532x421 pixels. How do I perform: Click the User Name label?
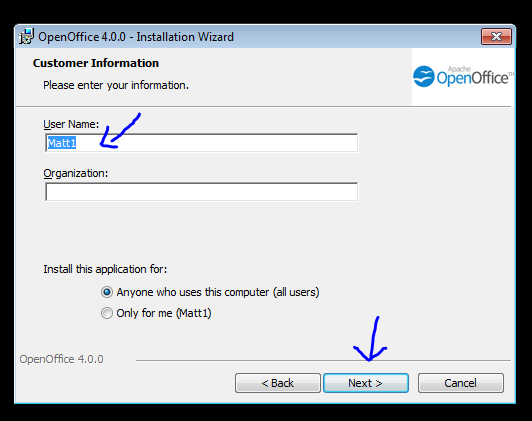[x=71, y=124]
